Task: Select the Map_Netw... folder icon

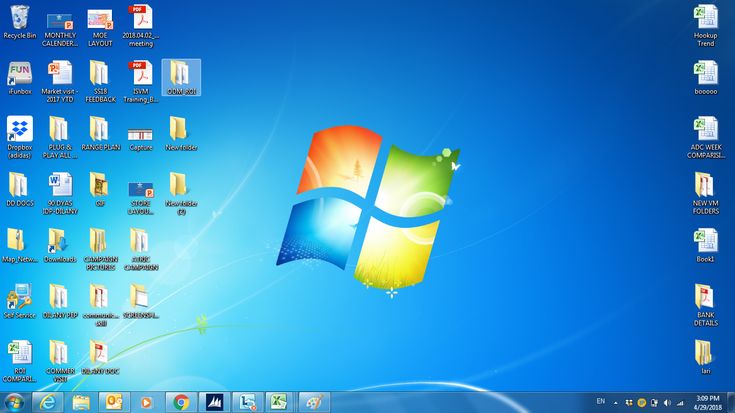Action: click(20, 245)
